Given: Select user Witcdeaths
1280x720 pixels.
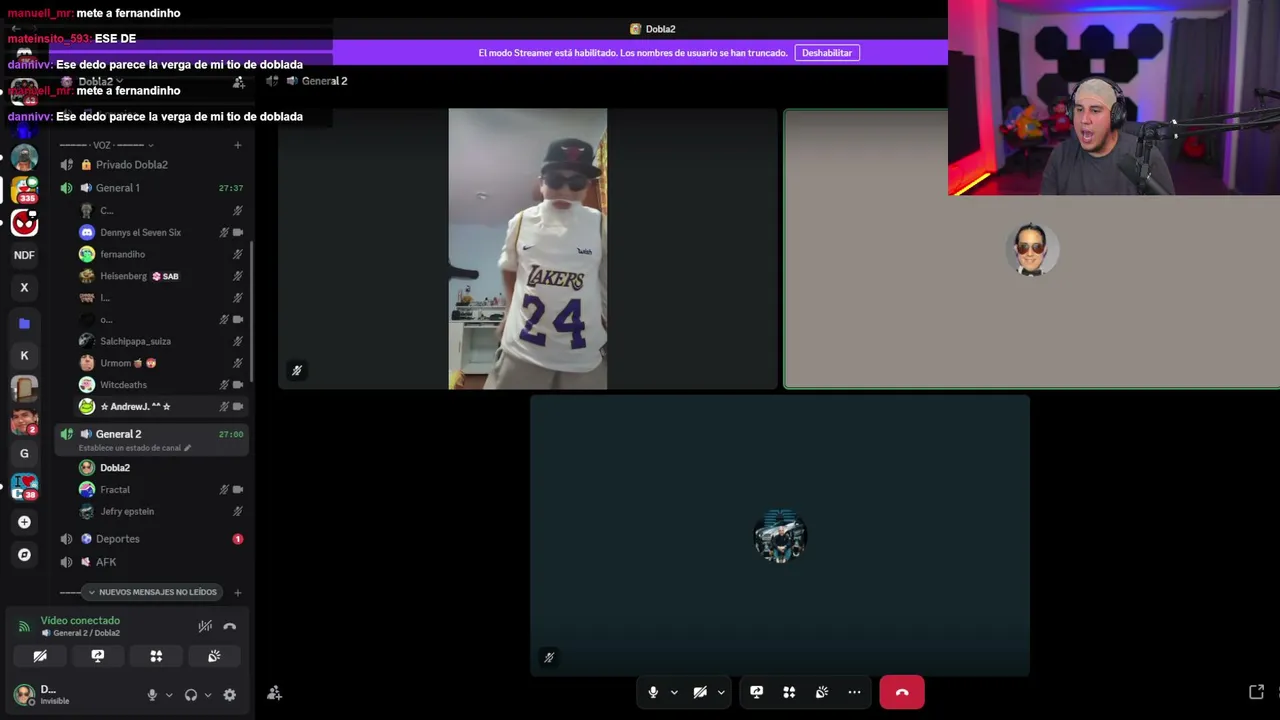Looking at the screenshot, I should pos(161,385).
